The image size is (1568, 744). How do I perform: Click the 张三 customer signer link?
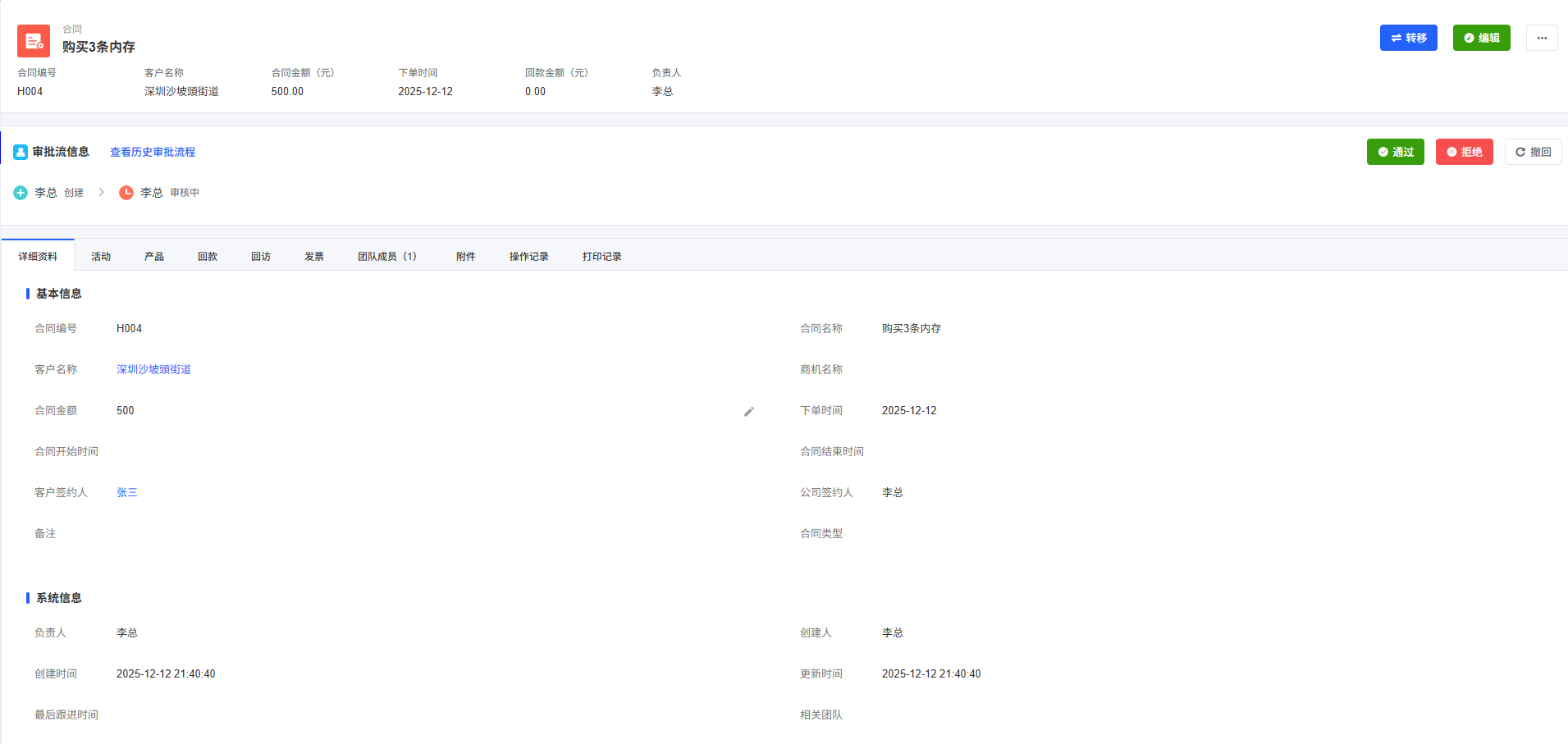point(127,493)
